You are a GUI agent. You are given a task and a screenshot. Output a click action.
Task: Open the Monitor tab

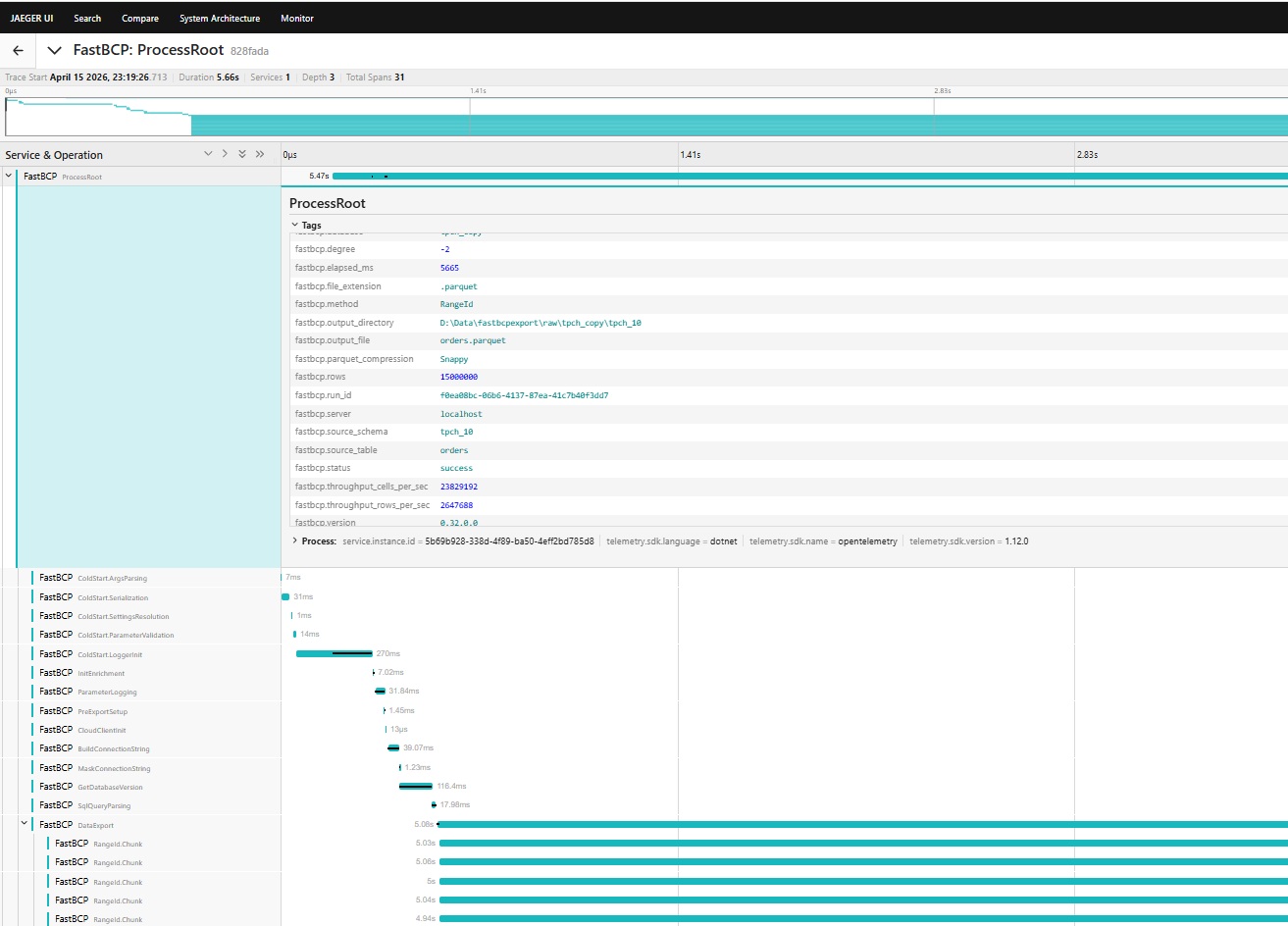(x=297, y=18)
